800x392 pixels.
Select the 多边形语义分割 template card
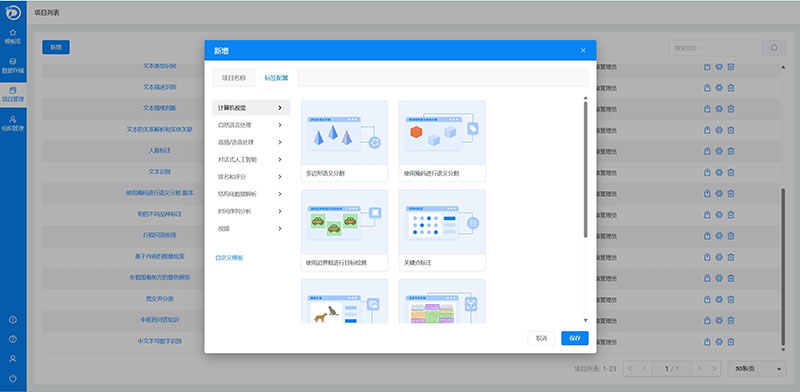point(344,141)
